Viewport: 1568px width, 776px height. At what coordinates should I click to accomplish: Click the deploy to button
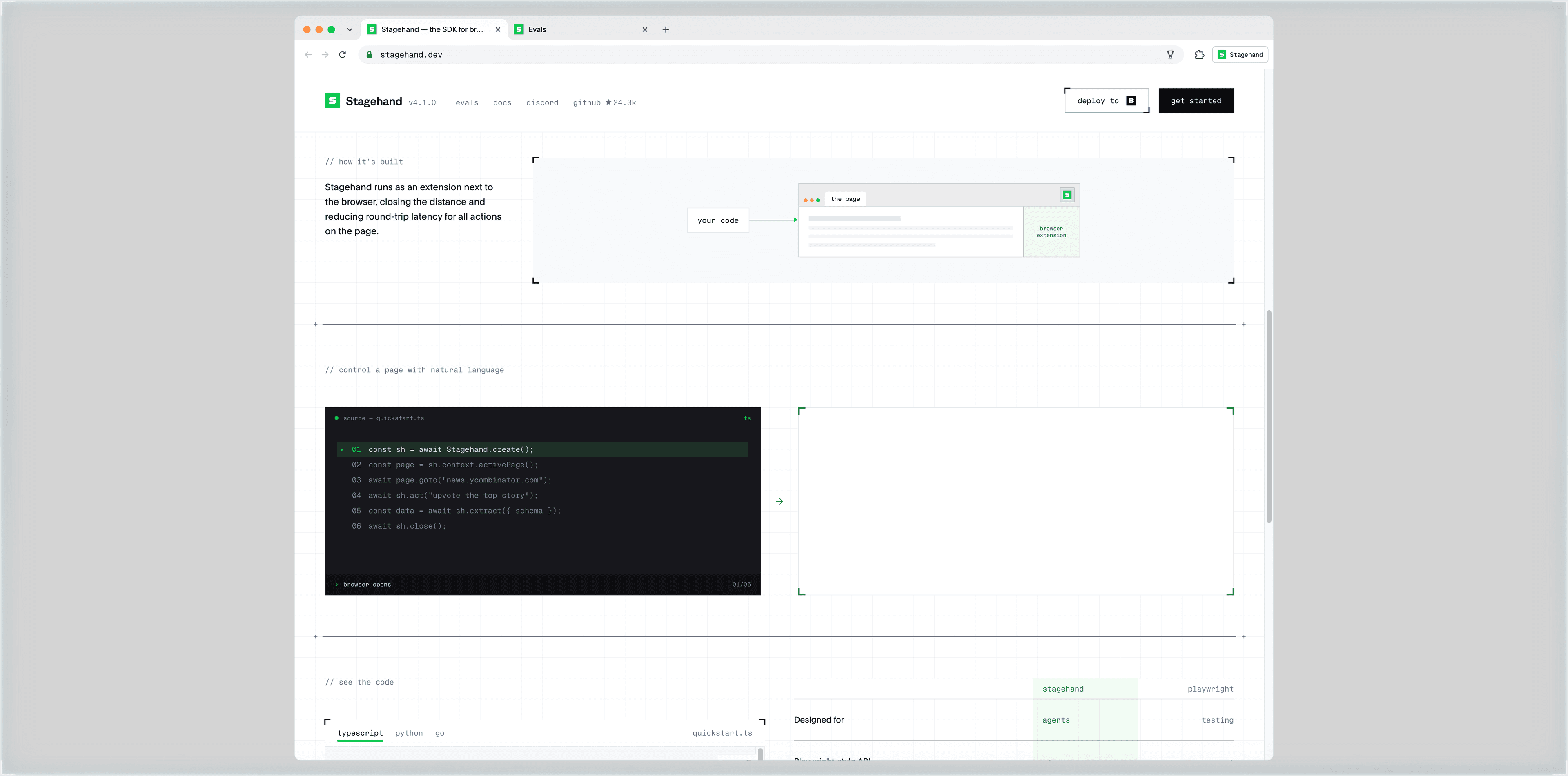tap(1107, 100)
